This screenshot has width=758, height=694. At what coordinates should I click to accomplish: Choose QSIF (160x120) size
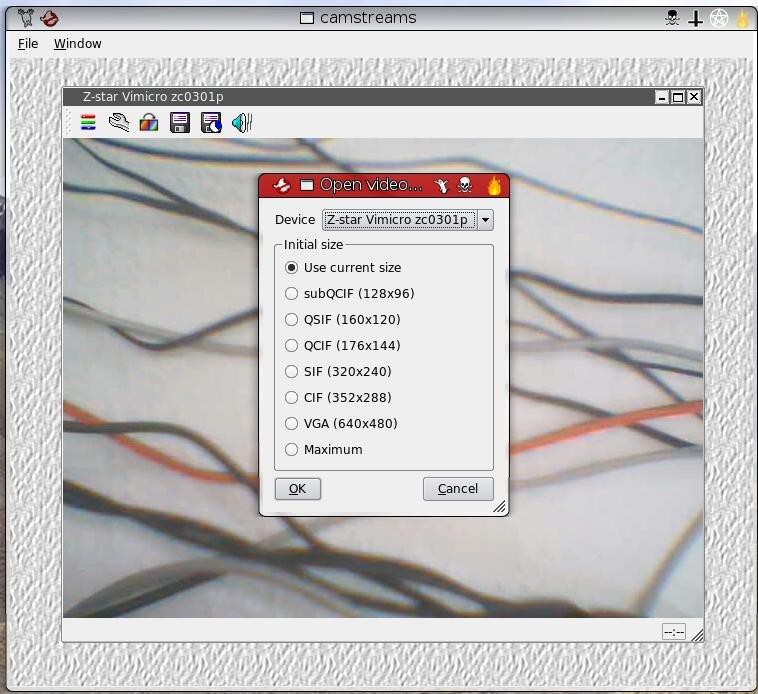343,319
